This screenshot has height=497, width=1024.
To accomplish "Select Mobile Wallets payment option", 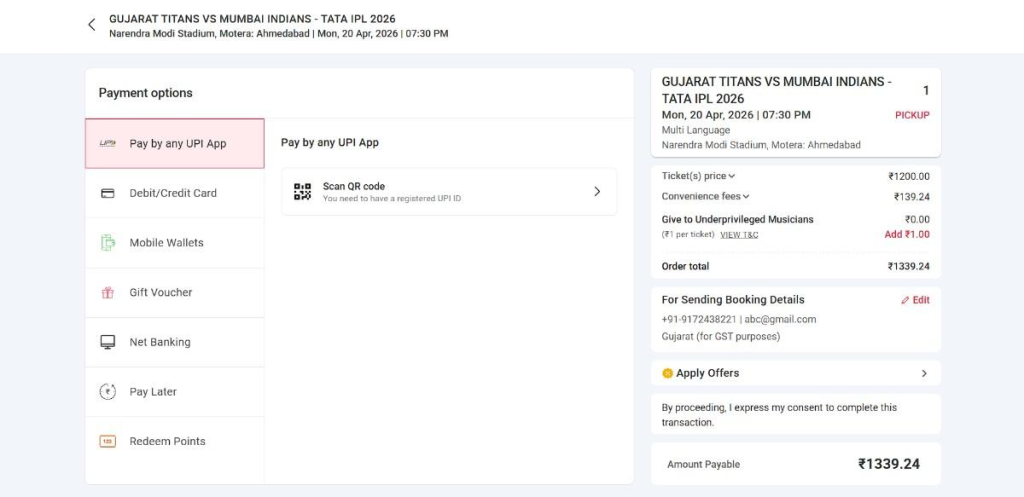I will 166,243.
